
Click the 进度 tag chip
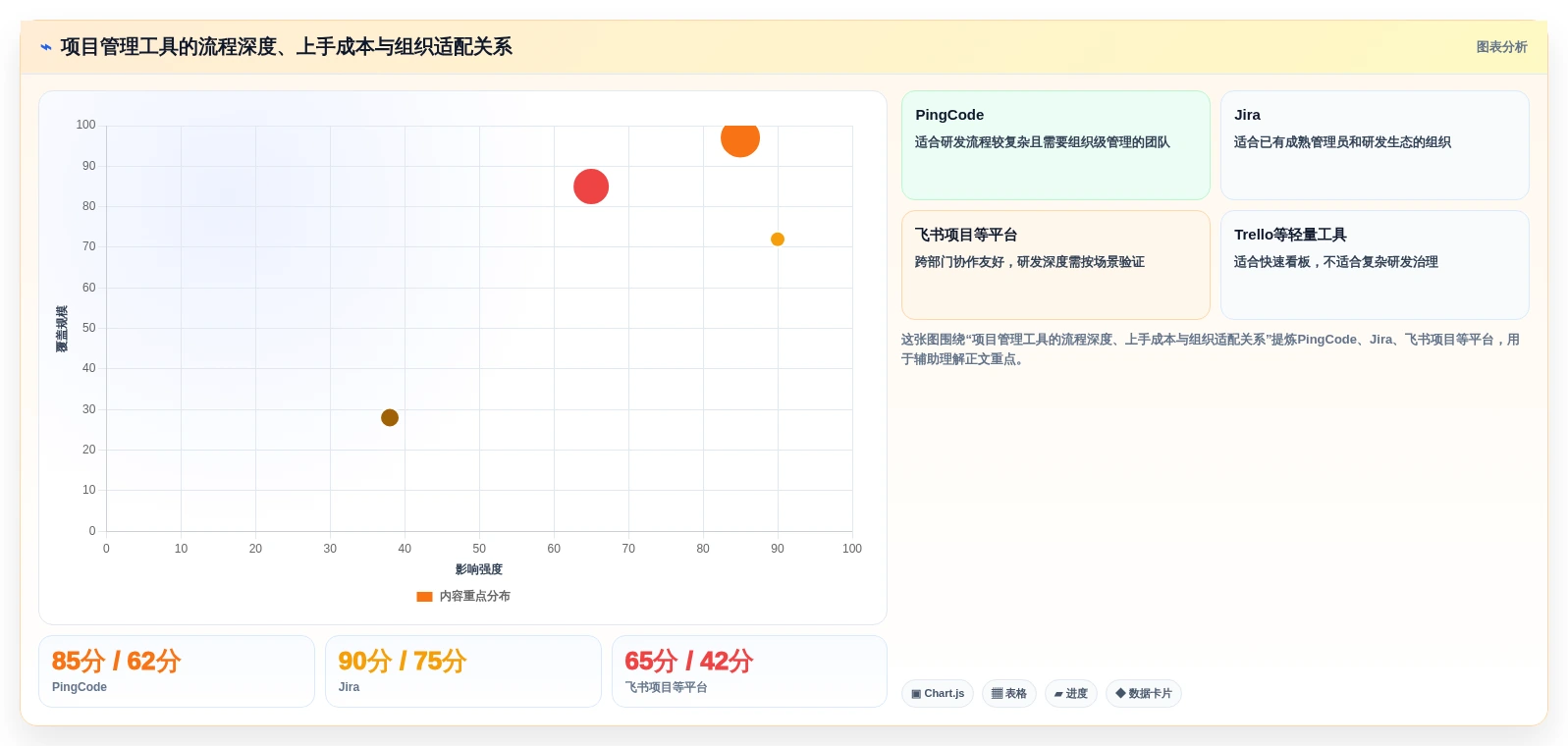pos(1071,694)
